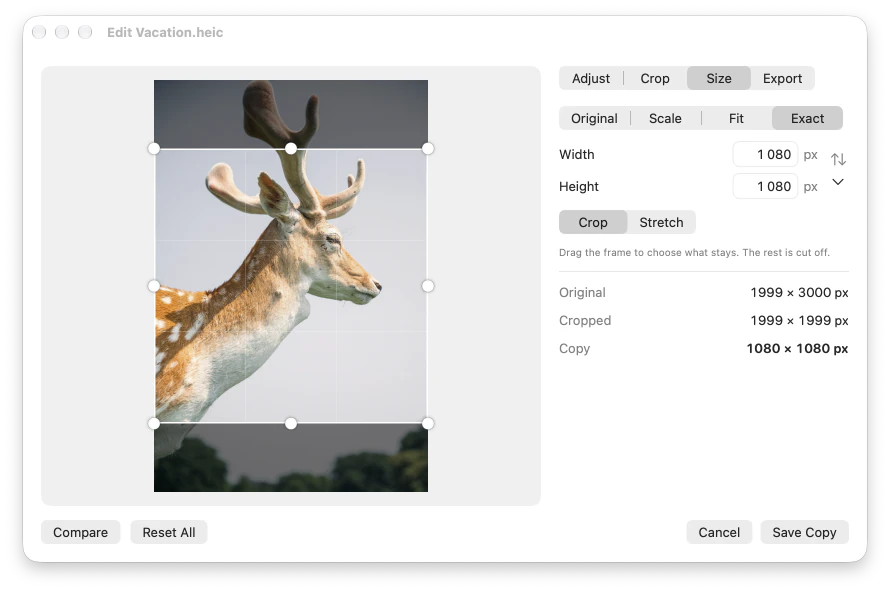
Task: Click the Edit Vacation.heic window title
Action: [165, 32]
